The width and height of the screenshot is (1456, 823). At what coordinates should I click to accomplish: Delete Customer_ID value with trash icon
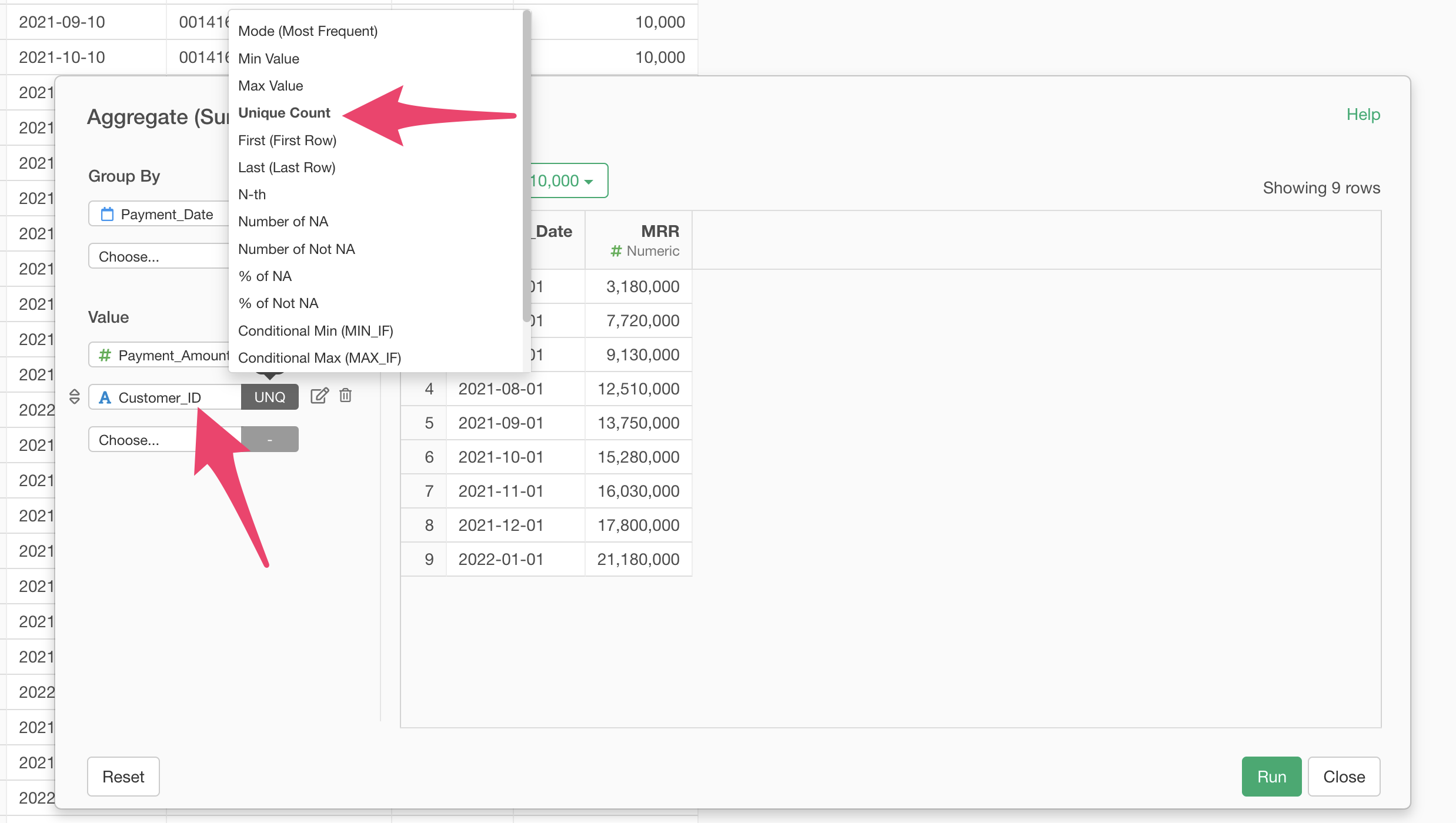click(x=346, y=396)
